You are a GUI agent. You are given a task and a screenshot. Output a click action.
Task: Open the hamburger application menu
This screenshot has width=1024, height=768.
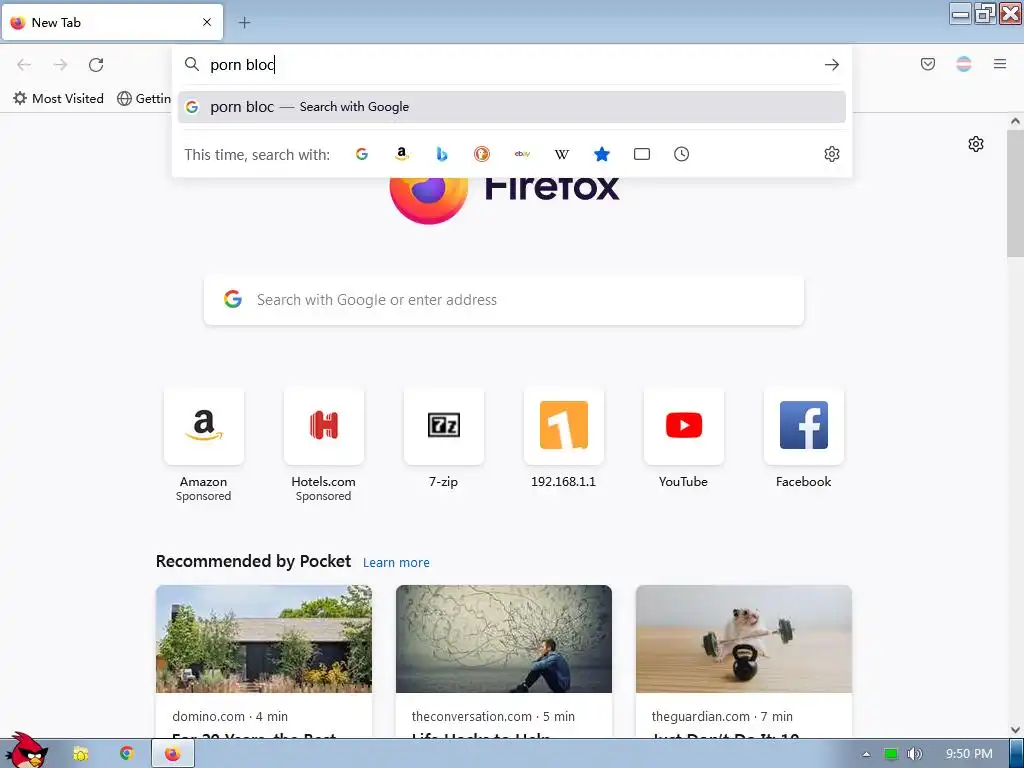[x=1000, y=64]
